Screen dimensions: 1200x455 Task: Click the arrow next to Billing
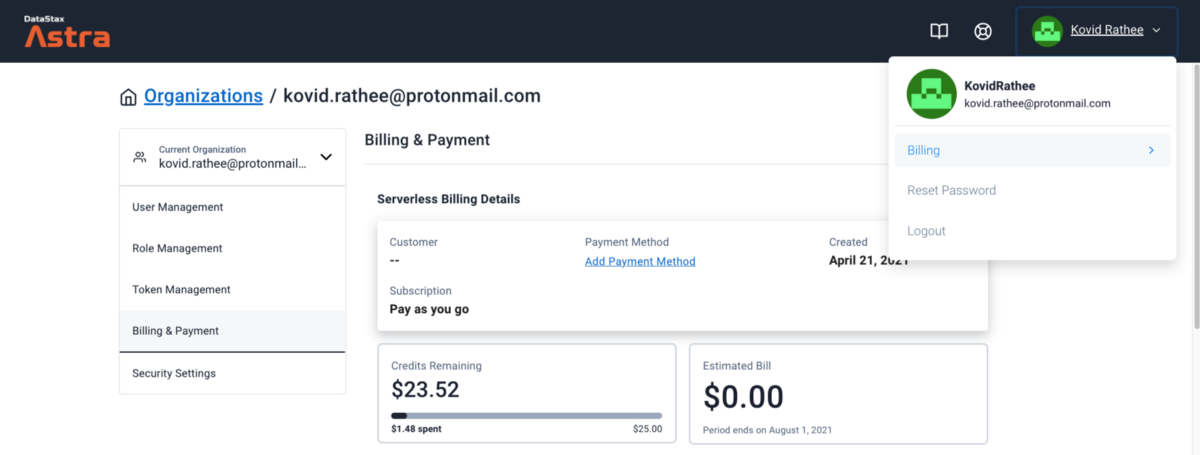(1151, 150)
